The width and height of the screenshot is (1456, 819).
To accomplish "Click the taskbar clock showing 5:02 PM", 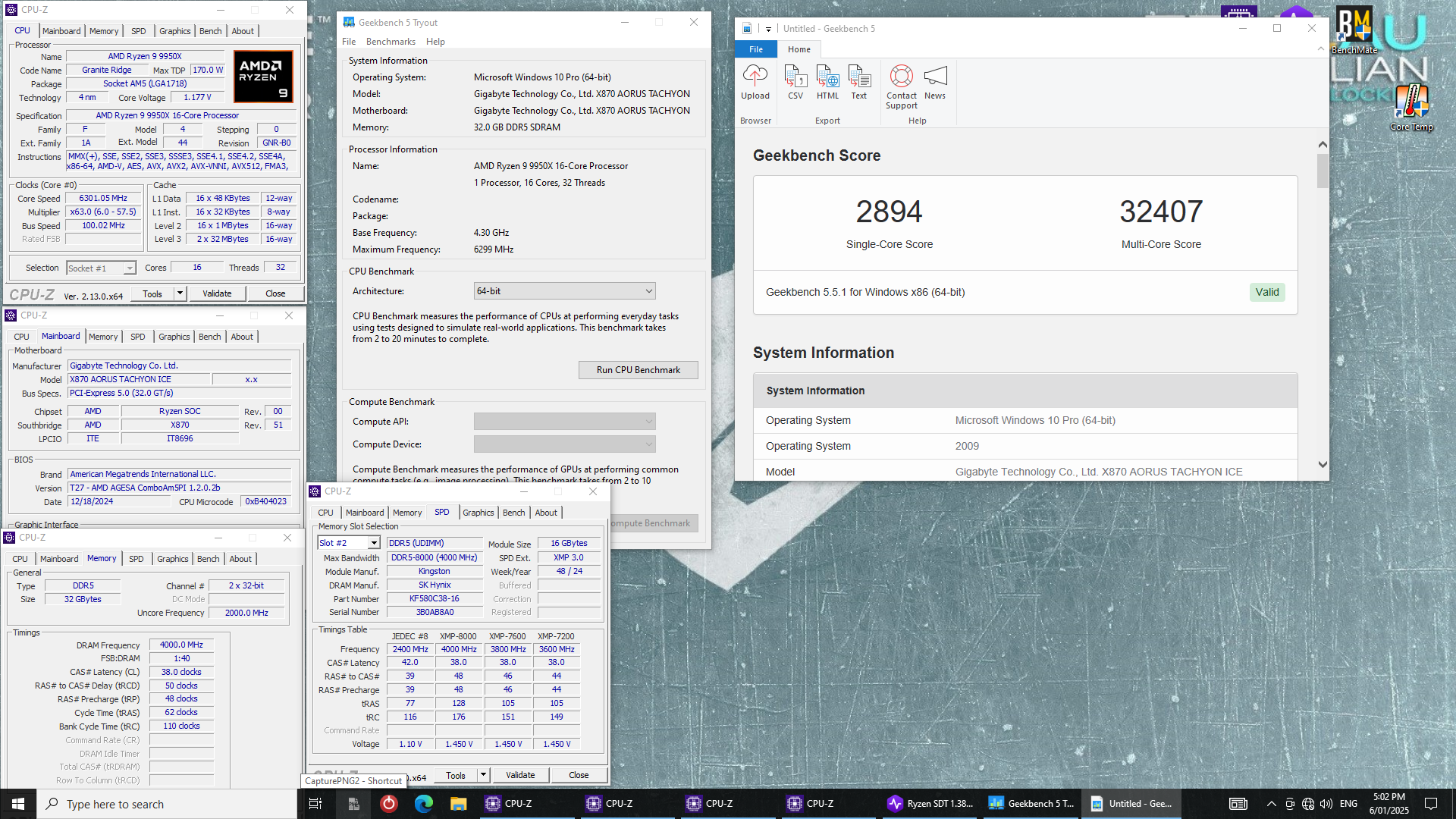I will point(1389,804).
